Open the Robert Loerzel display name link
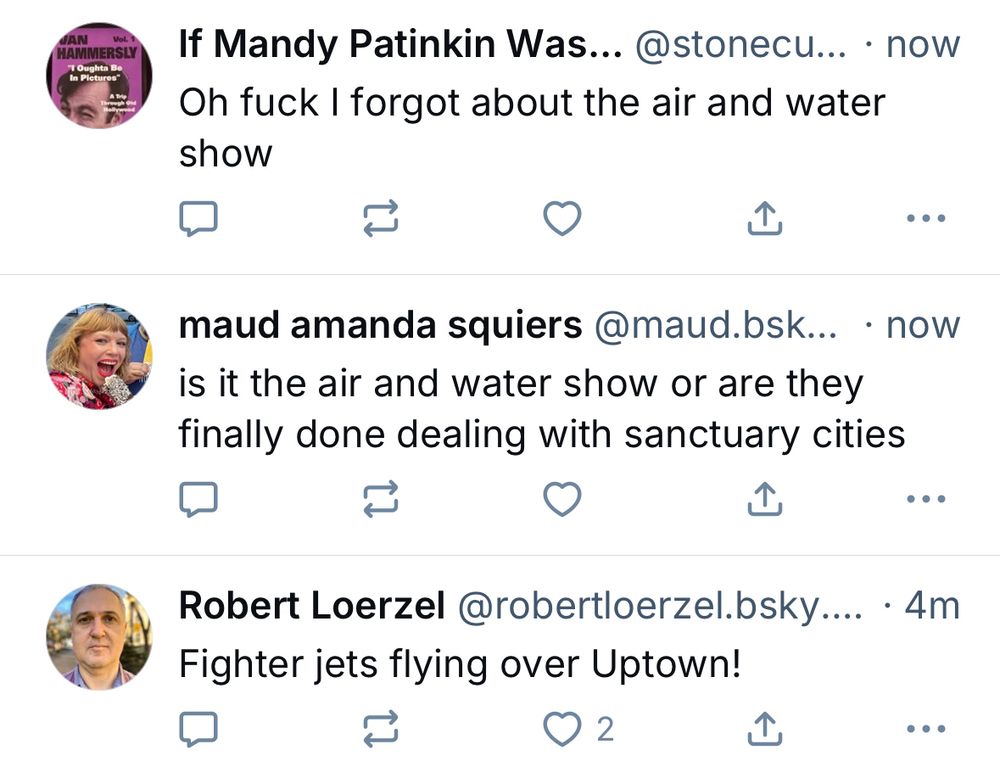 311,606
